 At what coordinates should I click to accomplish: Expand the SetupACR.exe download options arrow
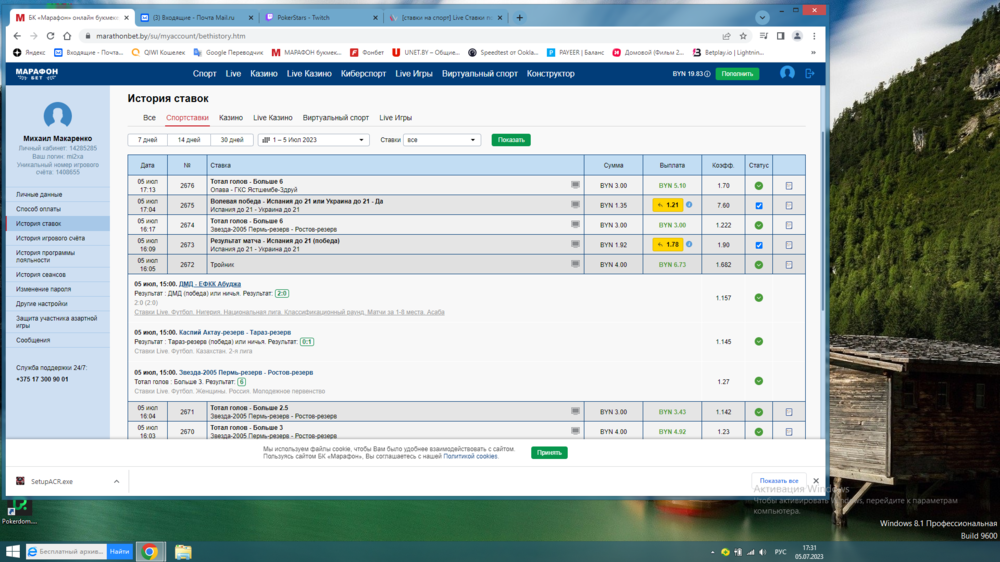(x=116, y=481)
